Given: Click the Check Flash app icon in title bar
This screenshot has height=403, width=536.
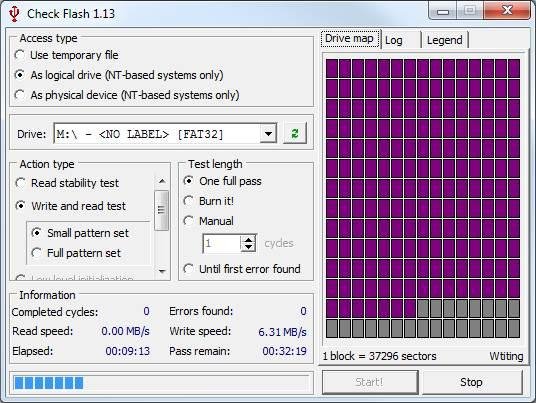Looking at the screenshot, I should (x=14, y=14).
